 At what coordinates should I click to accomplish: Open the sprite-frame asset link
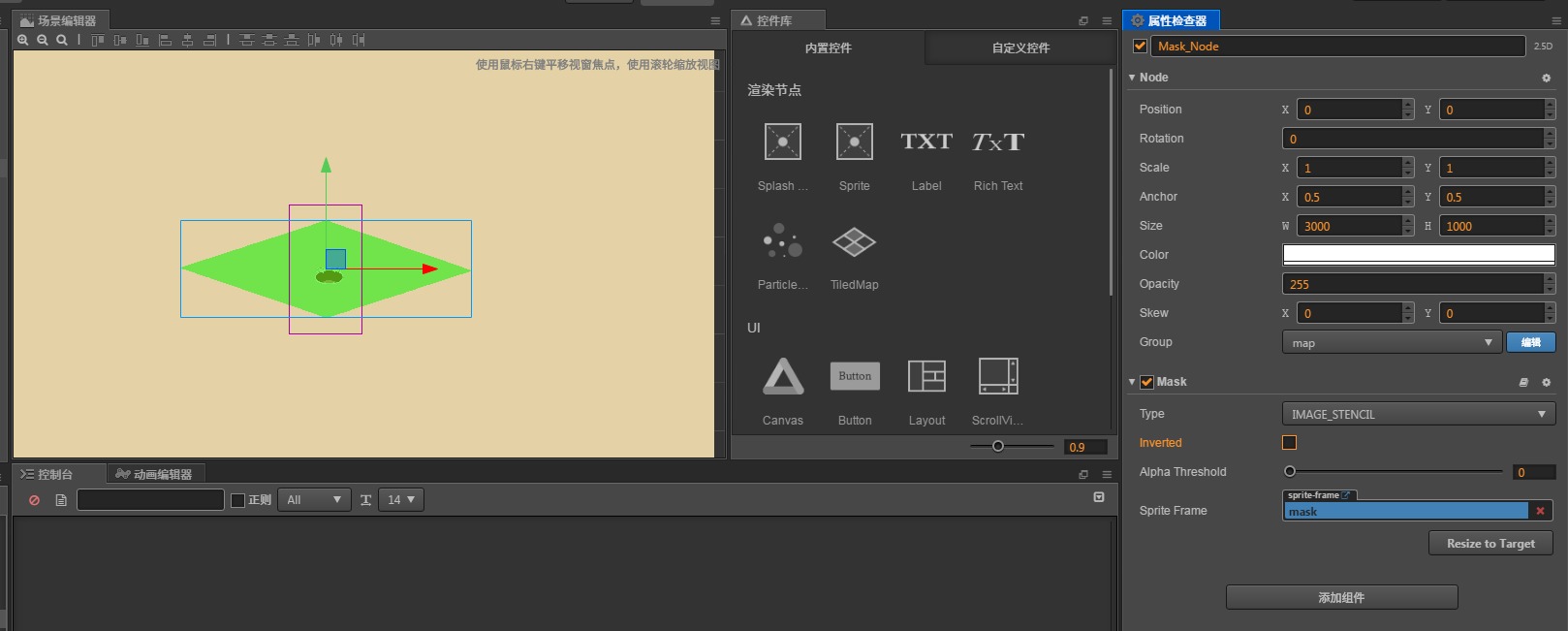(x=1345, y=495)
